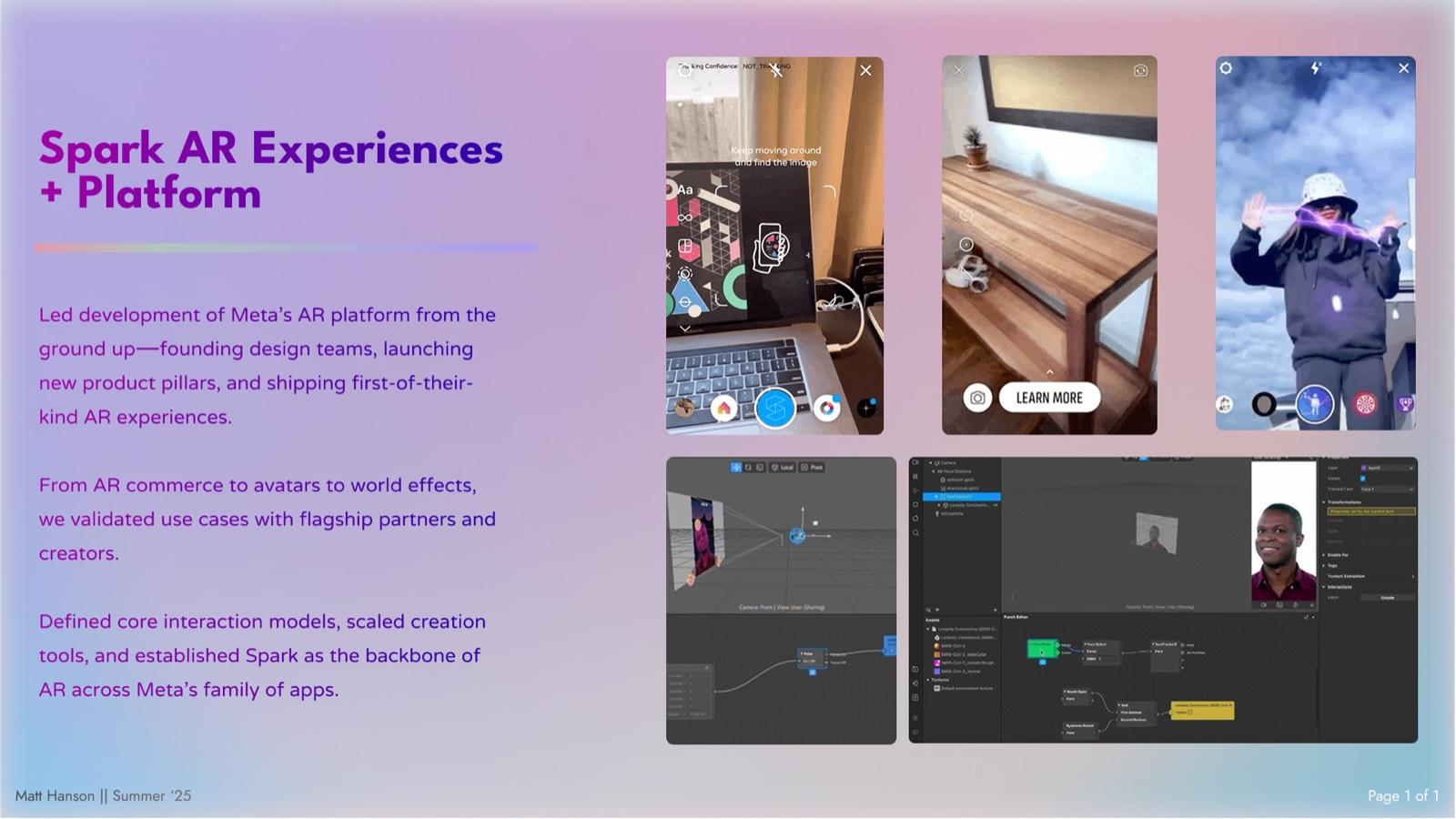This screenshot has width=1456, height=819.
Task: Click the blue camera gizmo in small 3D viewport
Action: click(x=797, y=536)
